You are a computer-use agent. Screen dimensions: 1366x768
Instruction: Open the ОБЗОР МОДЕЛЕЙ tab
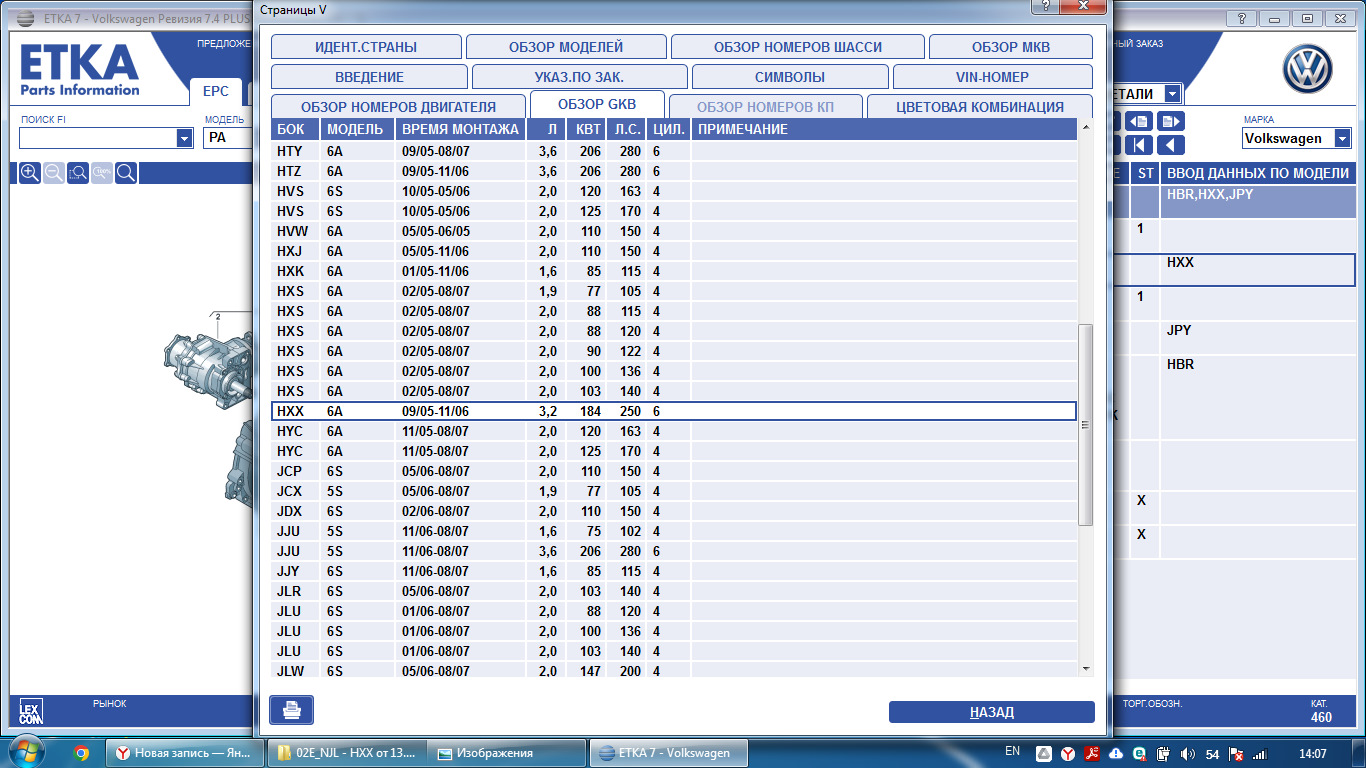click(x=566, y=47)
